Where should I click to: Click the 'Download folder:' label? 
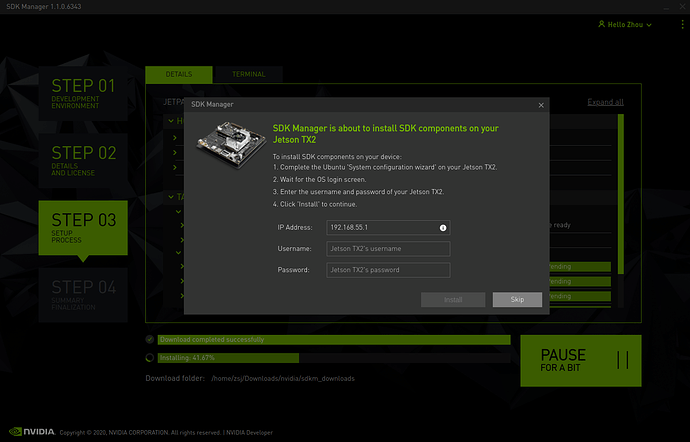(x=175, y=379)
